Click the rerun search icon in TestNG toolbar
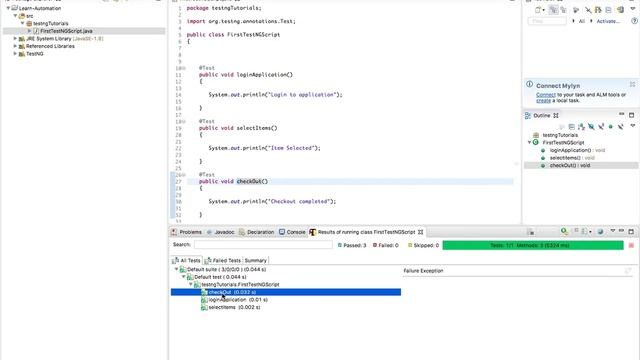The image size is (640, 360). click(x=564, y=231)
